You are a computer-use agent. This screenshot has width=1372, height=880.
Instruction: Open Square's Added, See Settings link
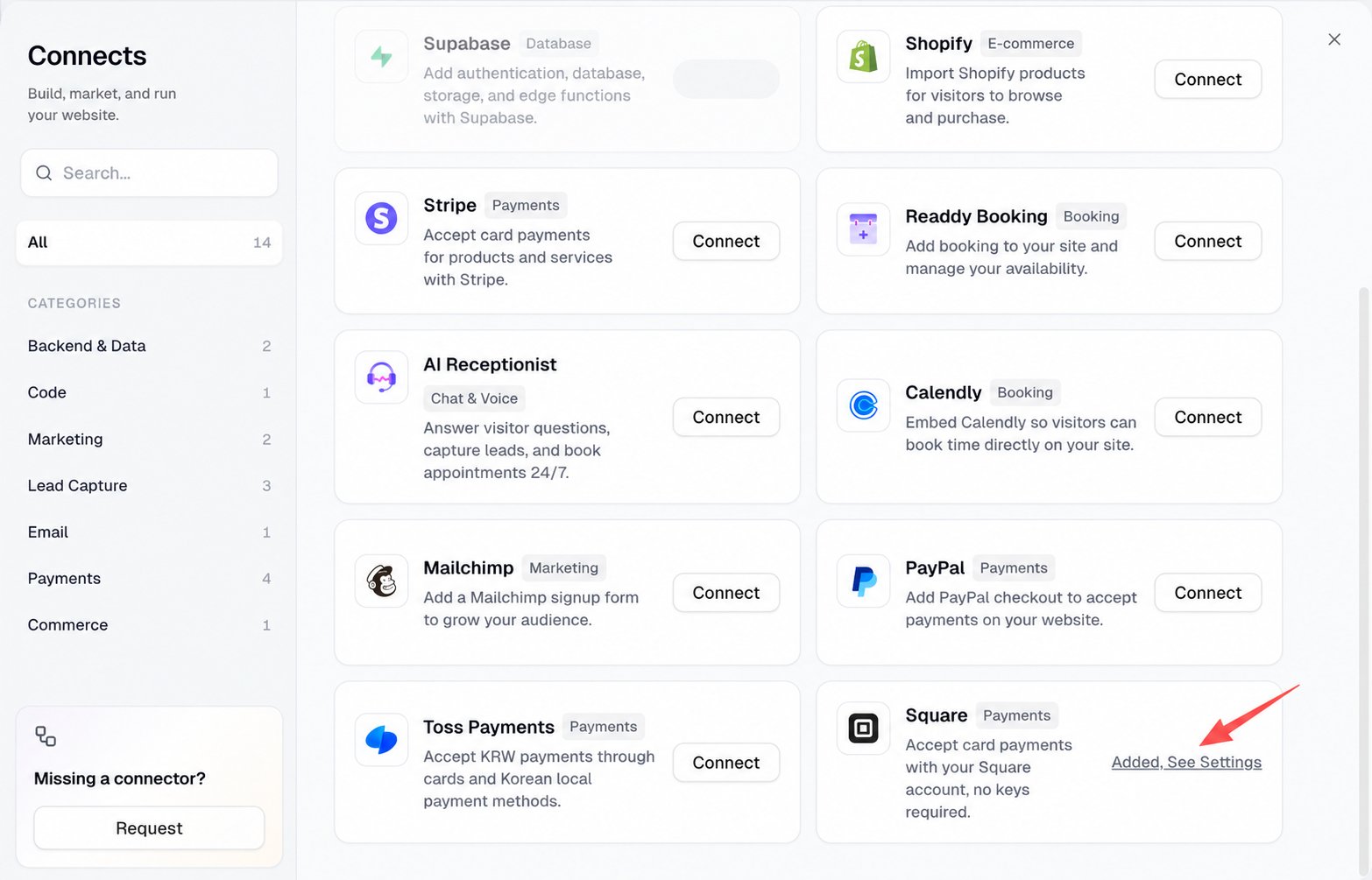1186,763
